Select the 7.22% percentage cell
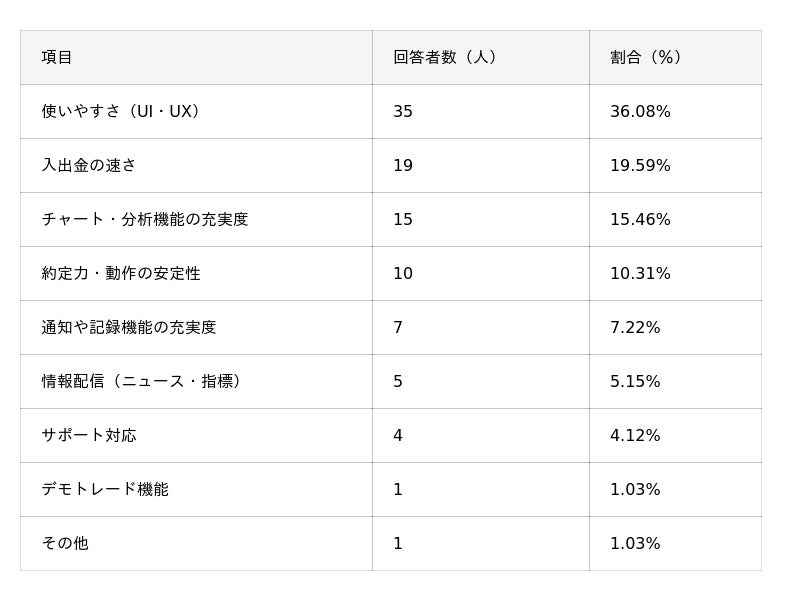800x601 pixels. pyautogui.click(x=635, y=327)
